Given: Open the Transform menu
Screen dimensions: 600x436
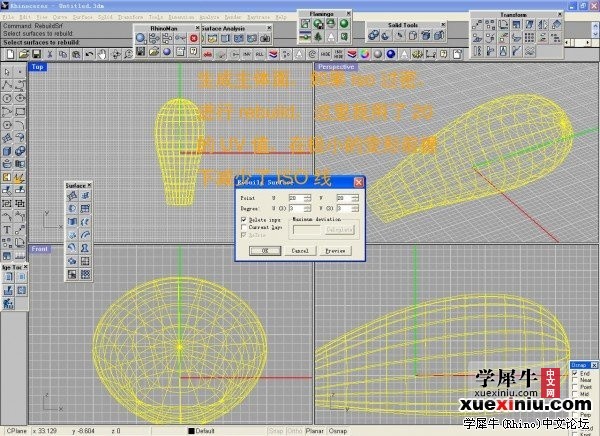Looking at the screenshot, I should pos(130,17).
